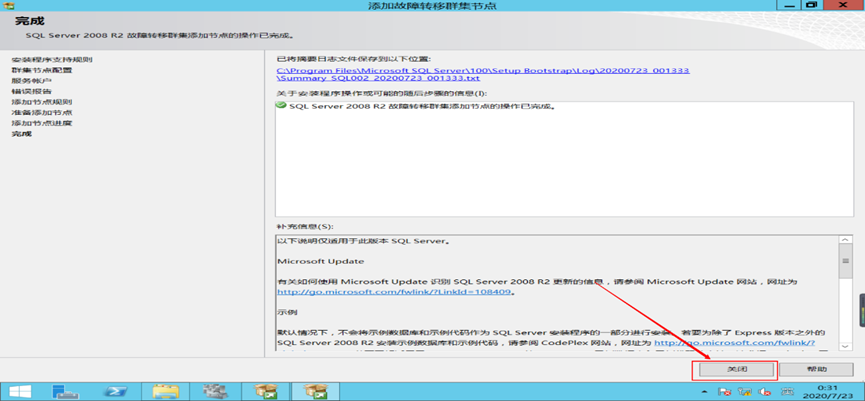This screenshot has width=865, height=401.
Task: Open the Summary_SQL002 log file link
Action: [x=483, y=74]
